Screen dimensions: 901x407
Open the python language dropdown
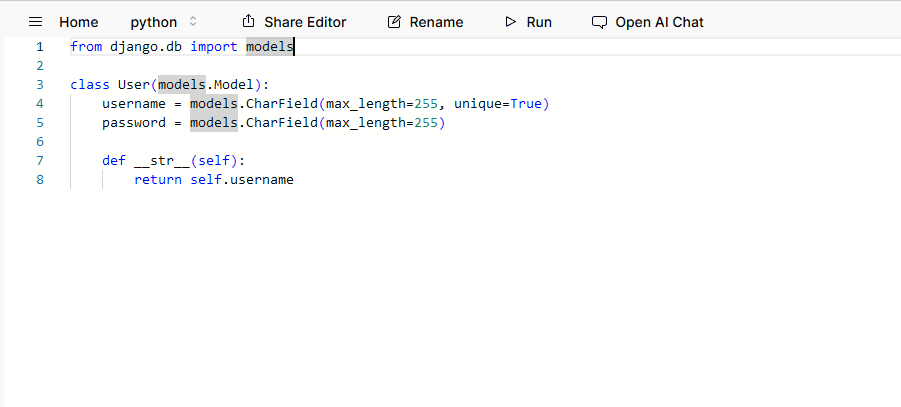click(x=164, y=22)
